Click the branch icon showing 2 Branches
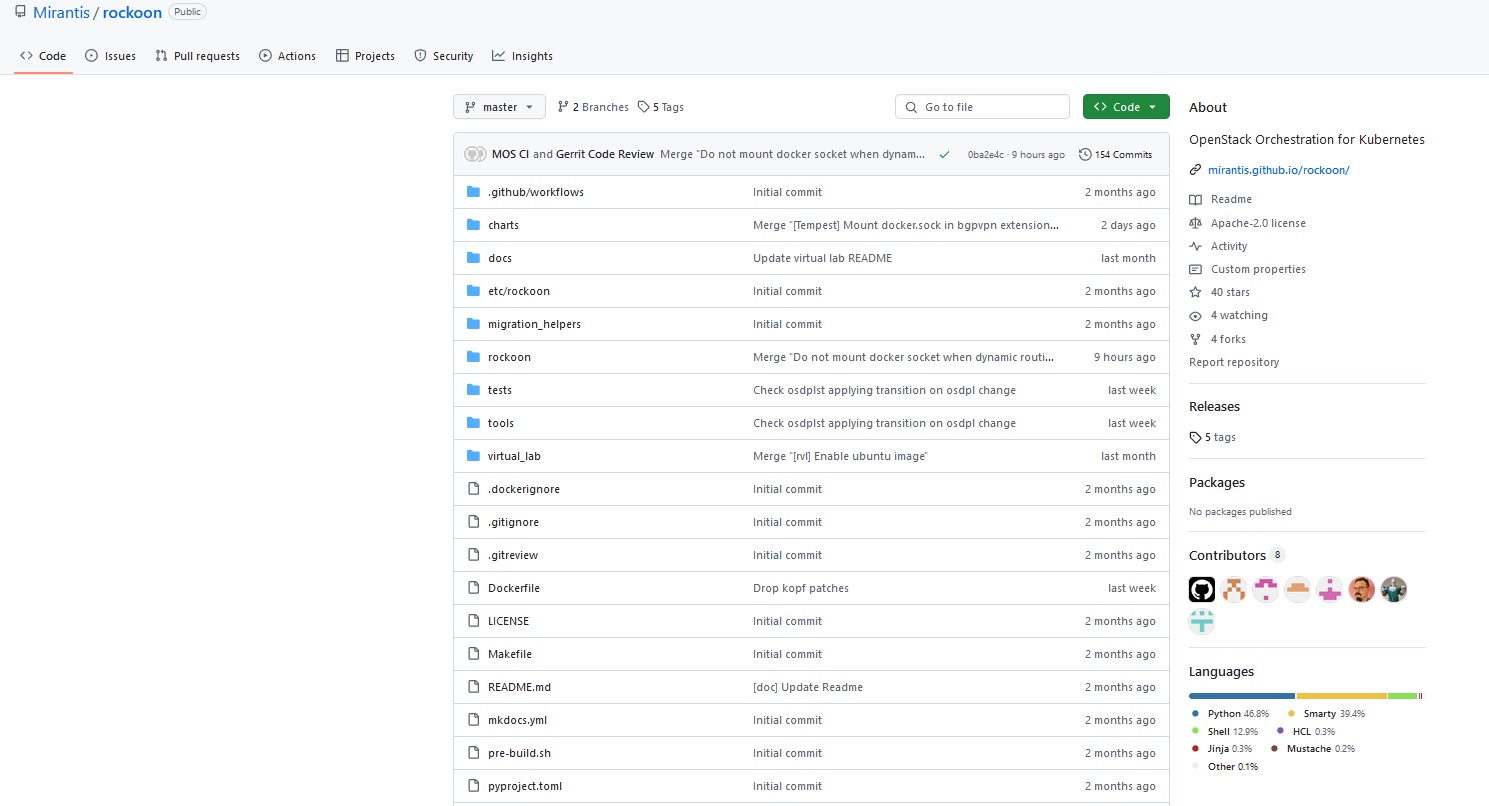The width and height of the screenshot is (1489, 806). click(563, 106)
